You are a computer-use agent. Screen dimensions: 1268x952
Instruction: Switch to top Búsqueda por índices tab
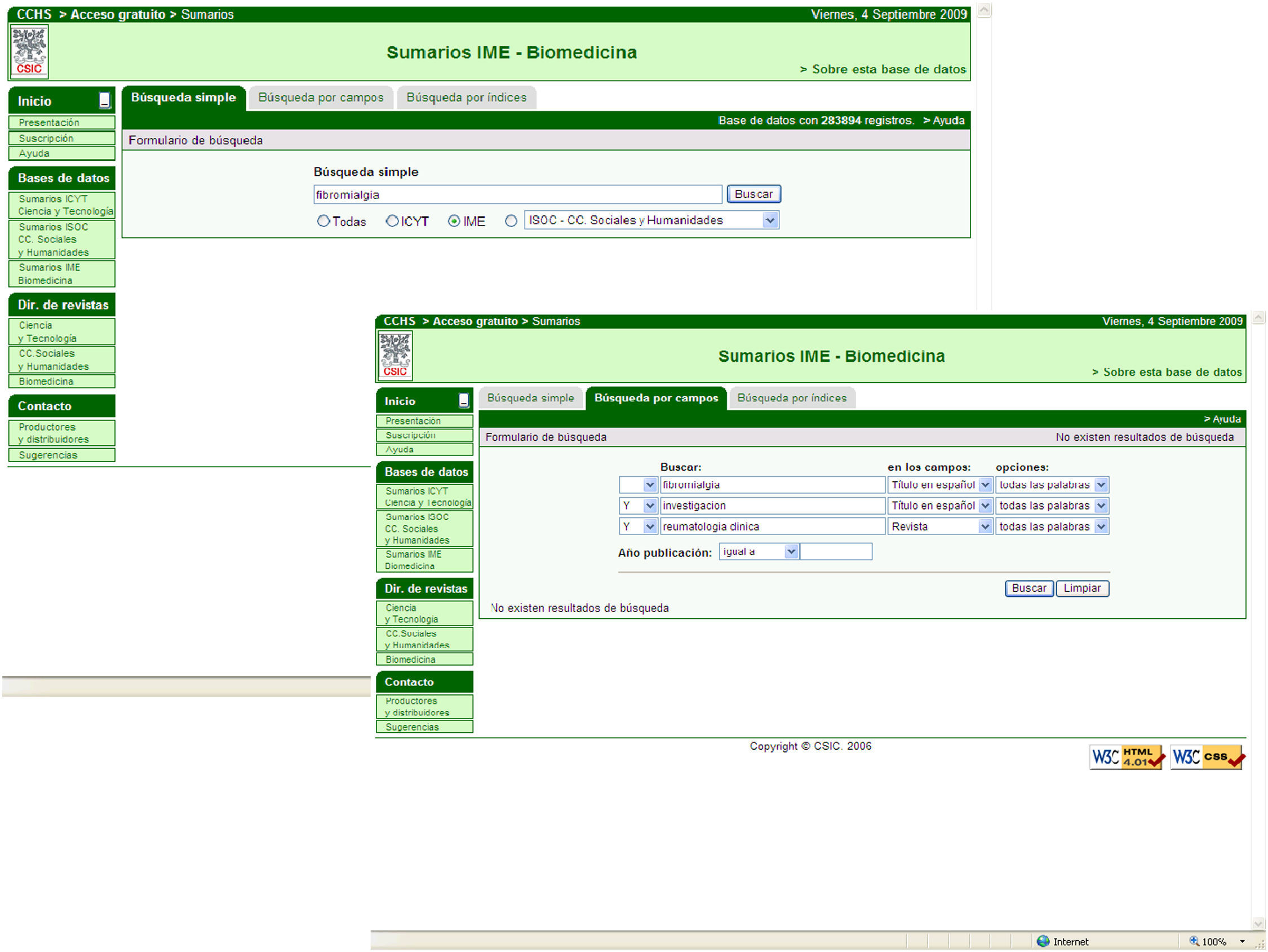tap(466, 98)
